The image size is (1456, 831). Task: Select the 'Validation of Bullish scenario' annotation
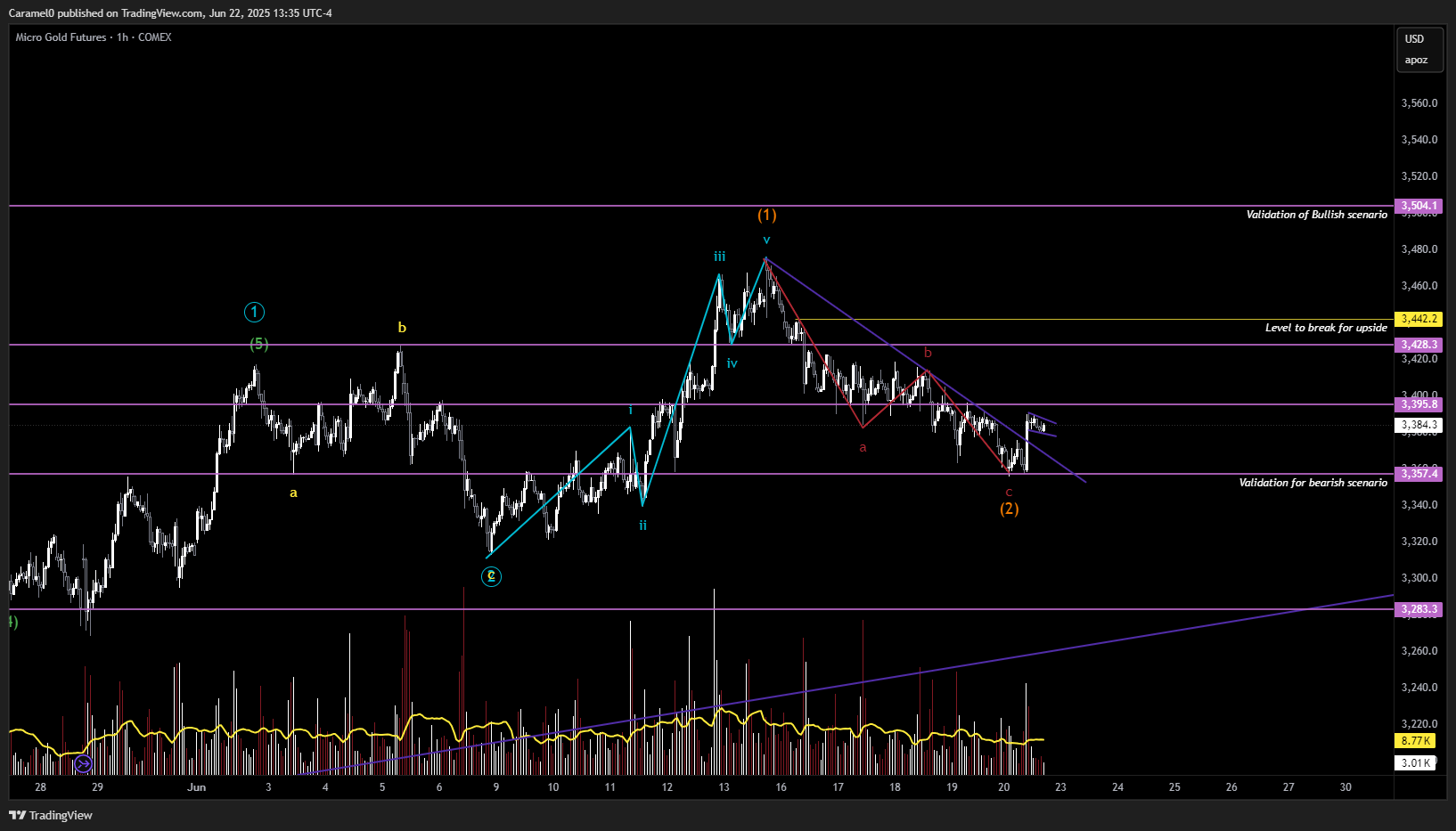(1316, 215)
